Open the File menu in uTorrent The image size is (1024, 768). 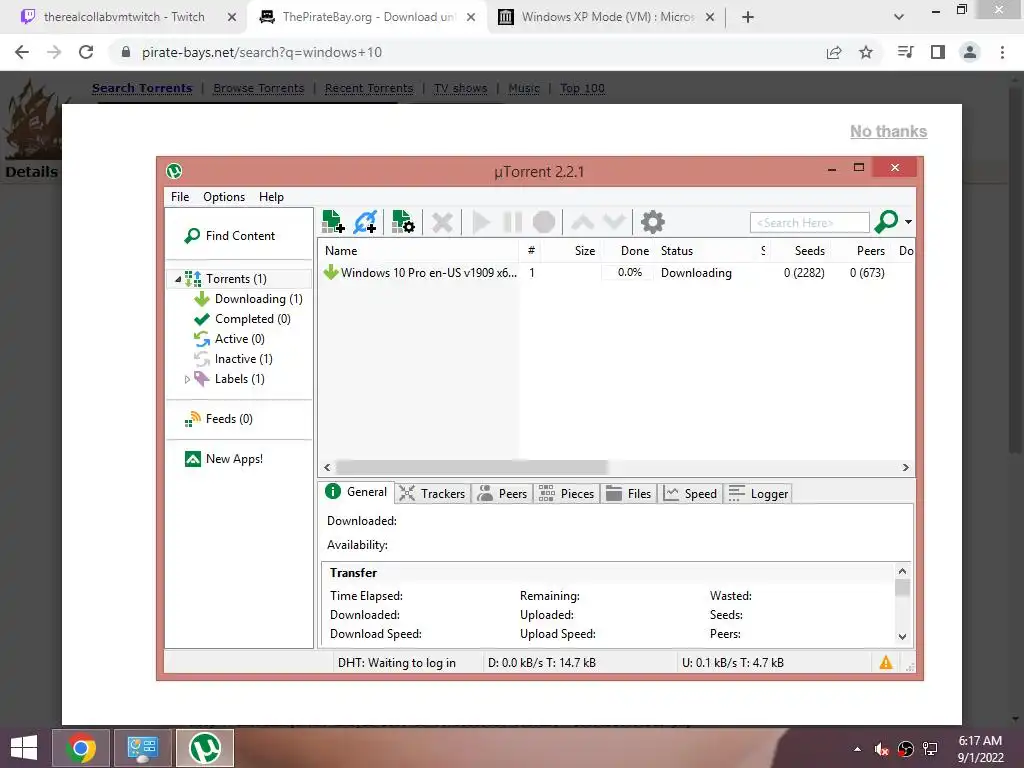click(180, 197)
